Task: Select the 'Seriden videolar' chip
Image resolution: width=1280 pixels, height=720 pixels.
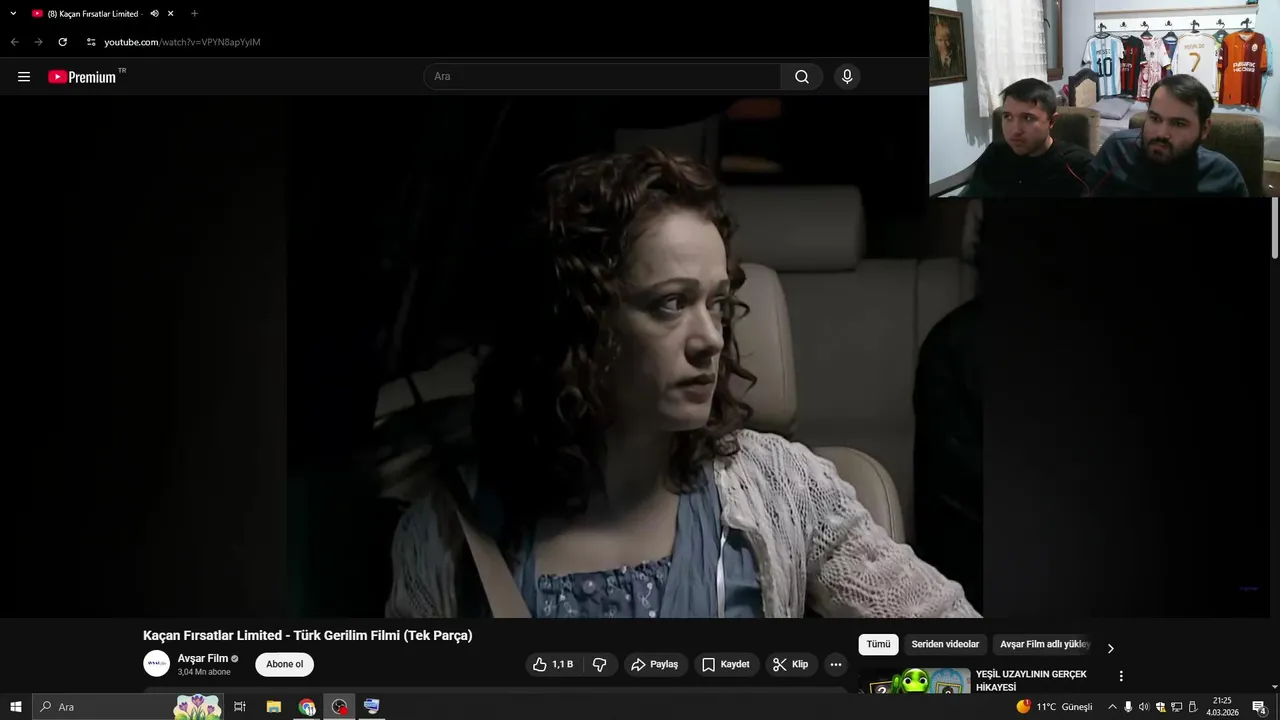Action: tap(945, 645)
